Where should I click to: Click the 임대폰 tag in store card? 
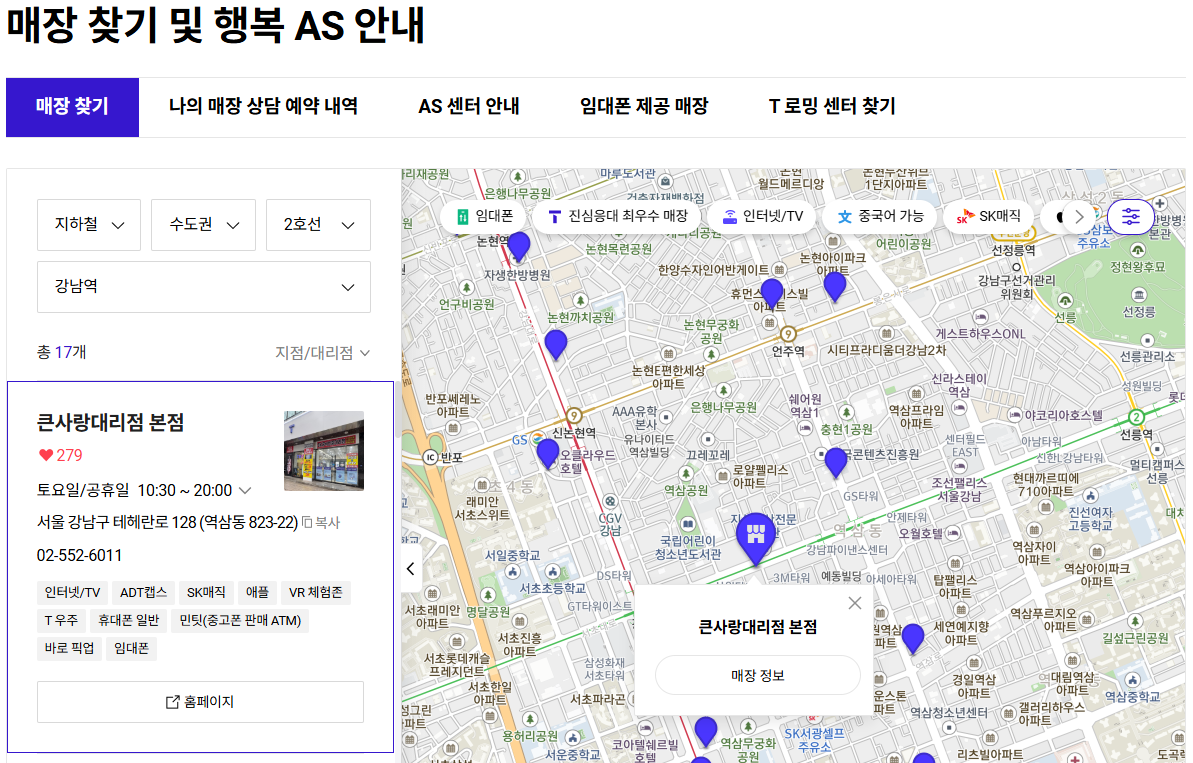click(132, 649)
